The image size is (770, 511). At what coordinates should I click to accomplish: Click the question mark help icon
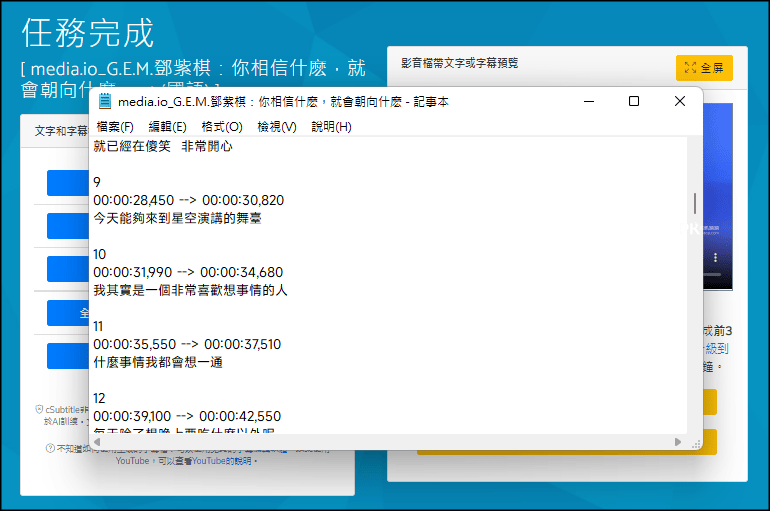tap(50, 448)
